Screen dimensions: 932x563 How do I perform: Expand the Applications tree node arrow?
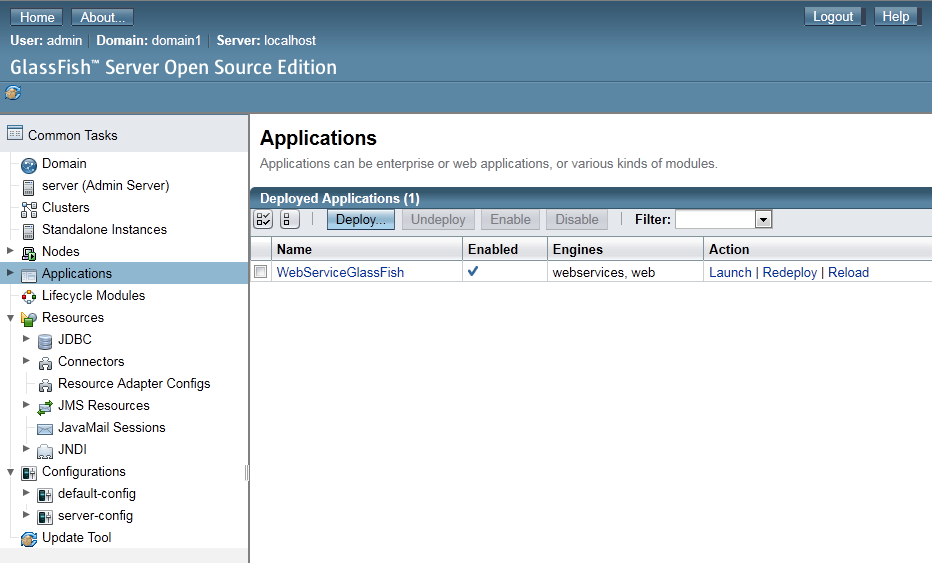coord(10,273)
